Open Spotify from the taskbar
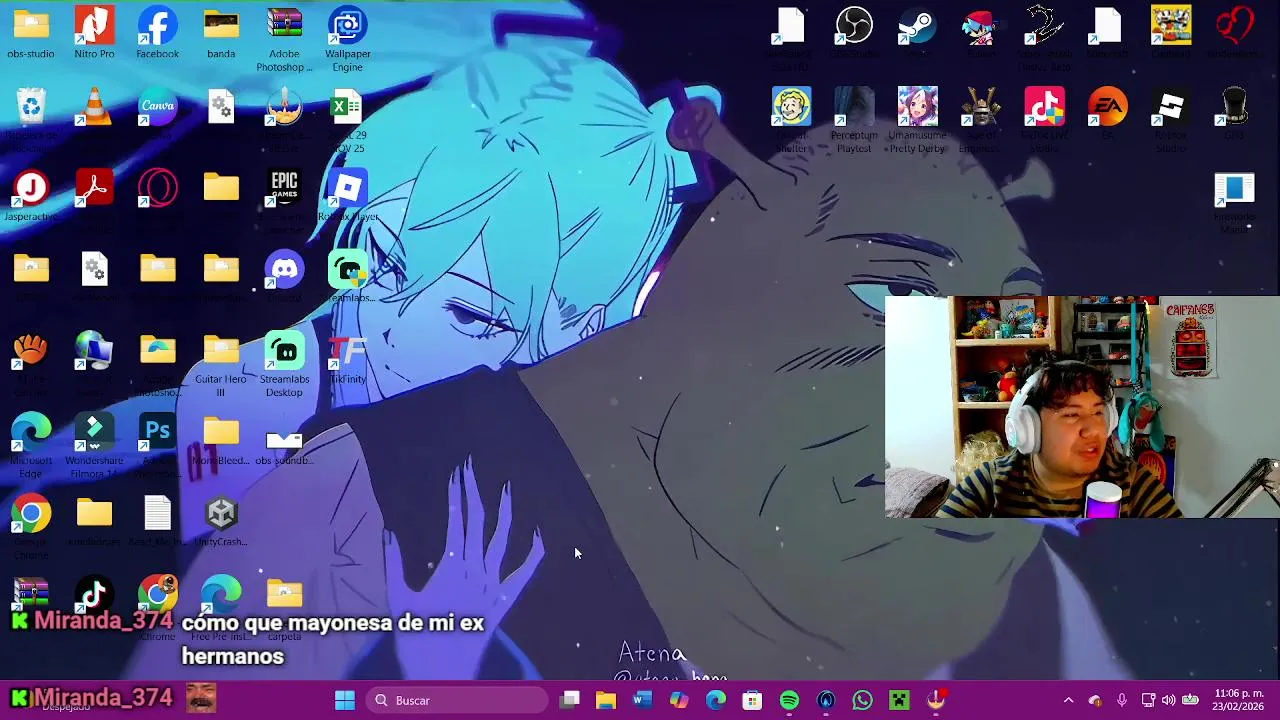The image size is (1280, 720). coord(789,700)
